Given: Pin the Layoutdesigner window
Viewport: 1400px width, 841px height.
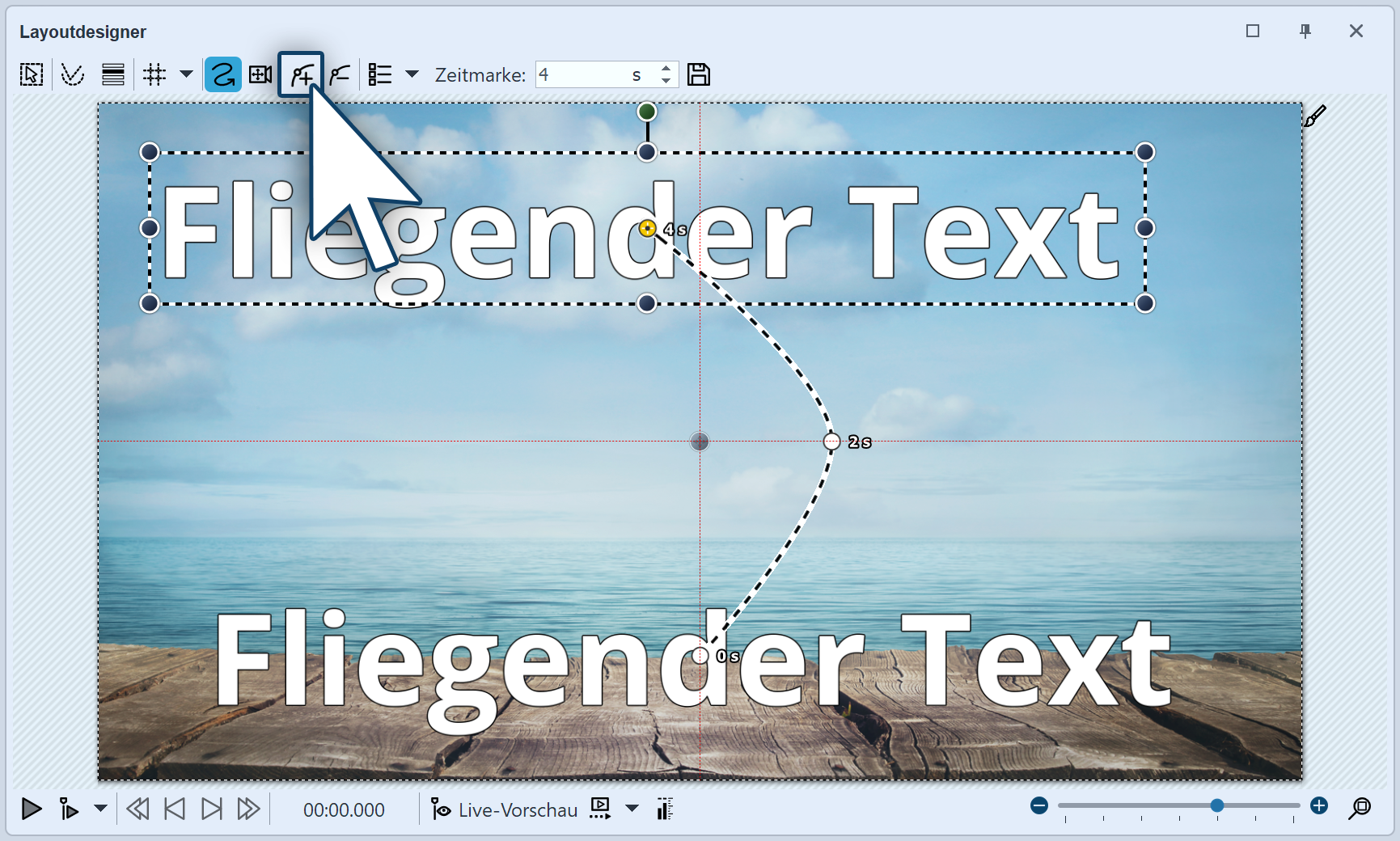Looking at the screenshot, I should [x=1305, y=32].
